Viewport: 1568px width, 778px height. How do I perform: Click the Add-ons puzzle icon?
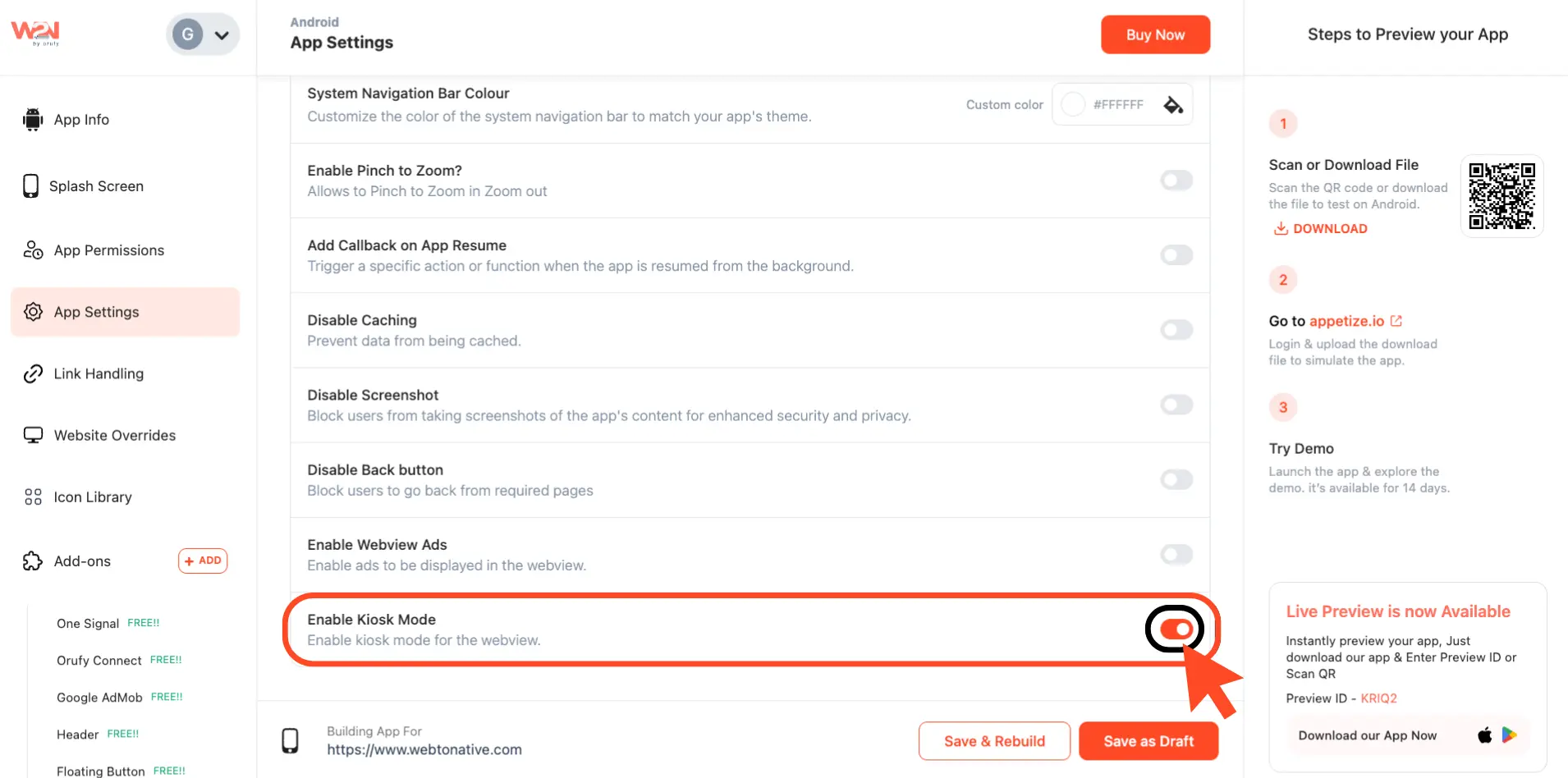point(33,561)
